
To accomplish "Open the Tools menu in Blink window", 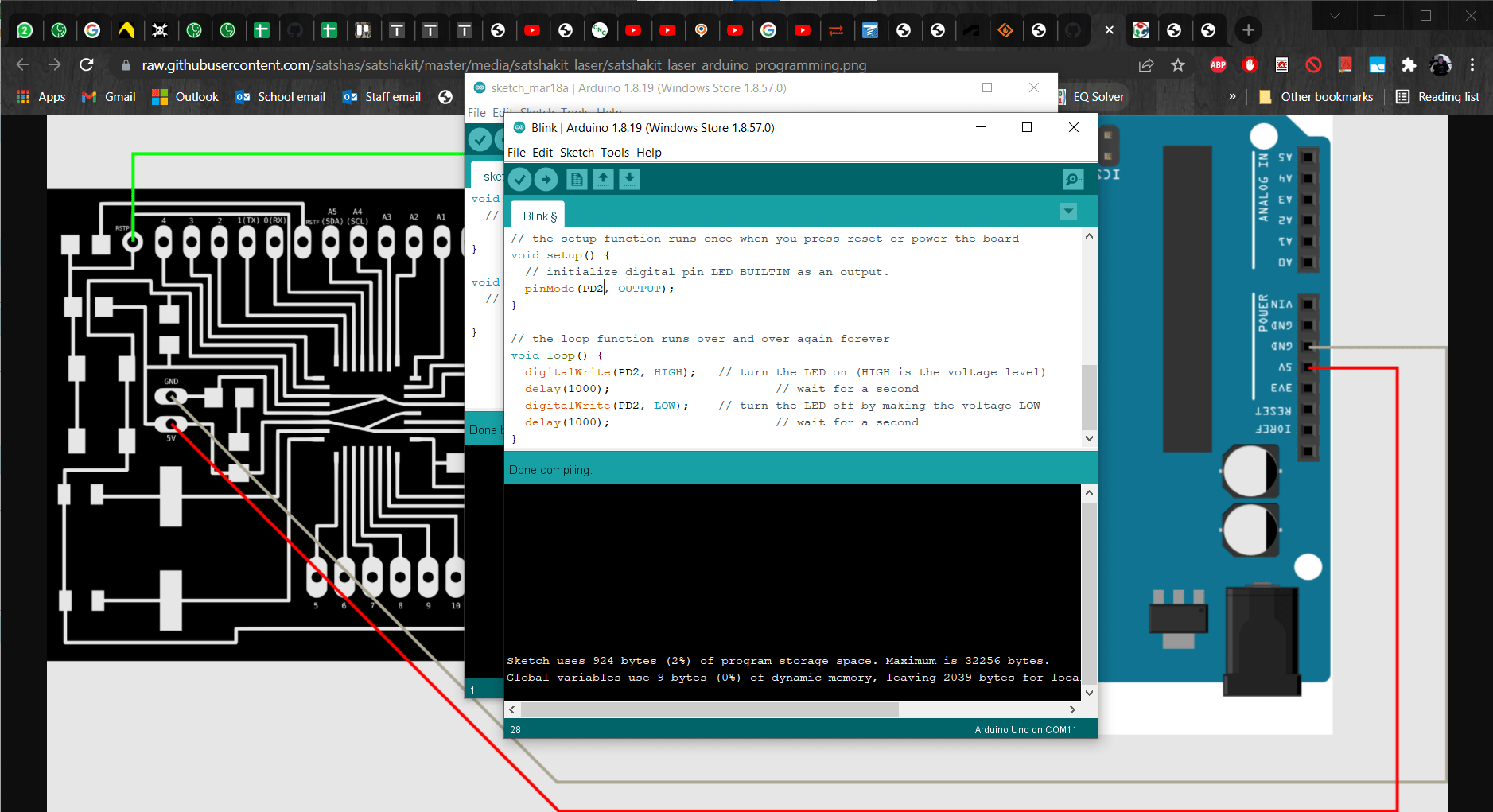I will [x=615, y=153].
